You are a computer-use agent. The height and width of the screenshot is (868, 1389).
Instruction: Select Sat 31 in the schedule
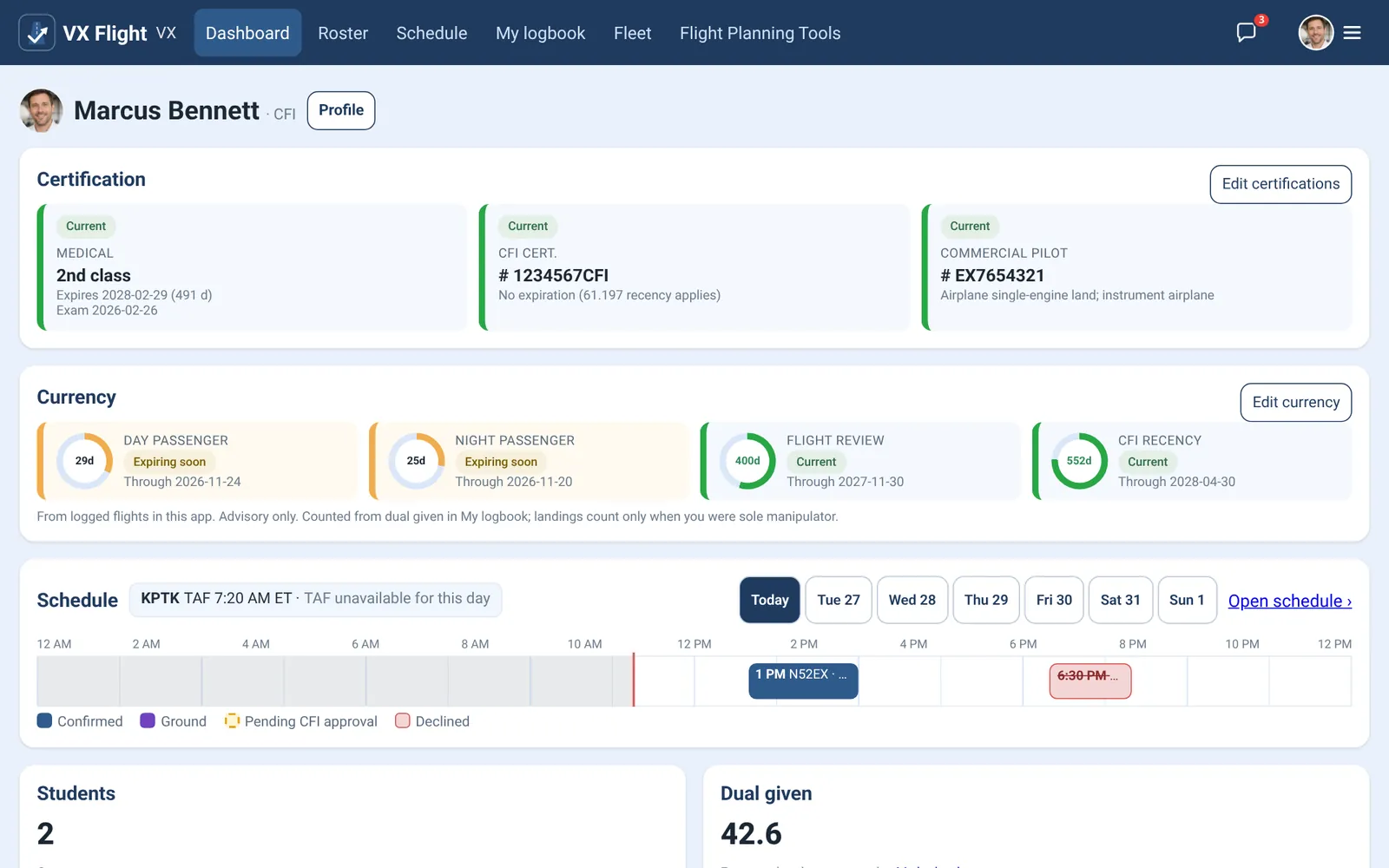tap(1121, 600)
